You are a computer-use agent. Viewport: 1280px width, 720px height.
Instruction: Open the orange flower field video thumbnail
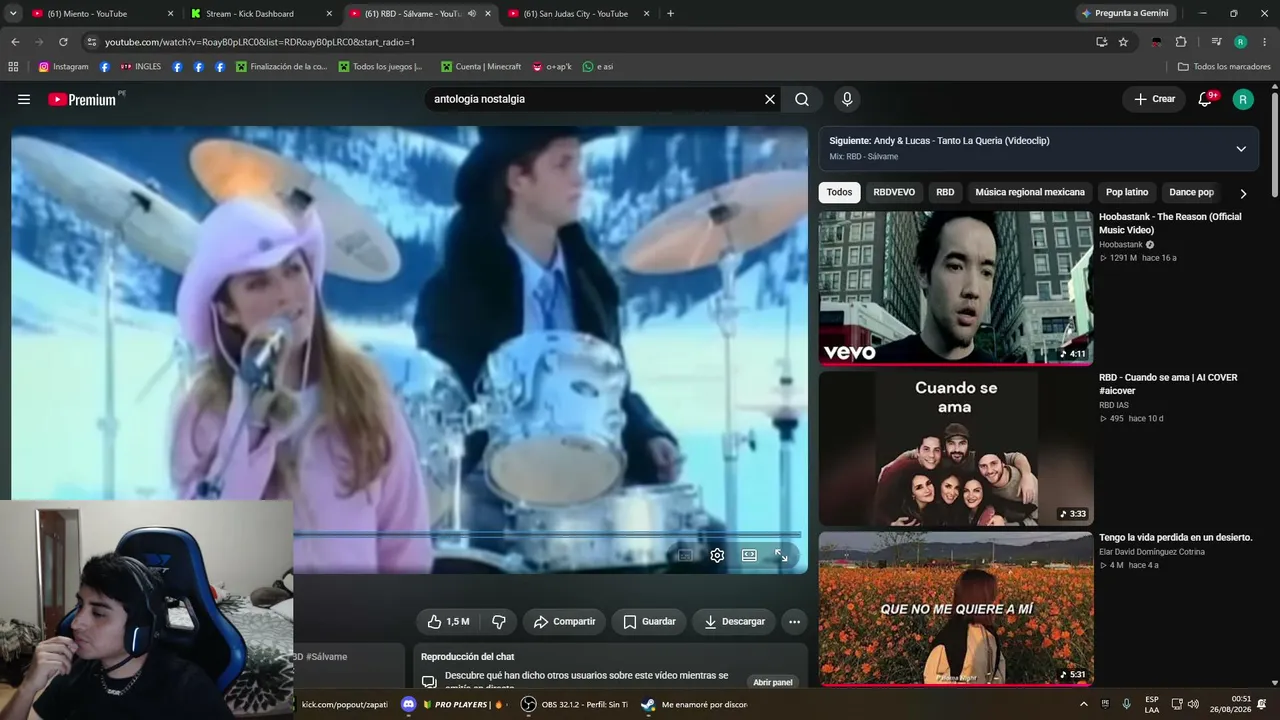click(x=956, y=608)
